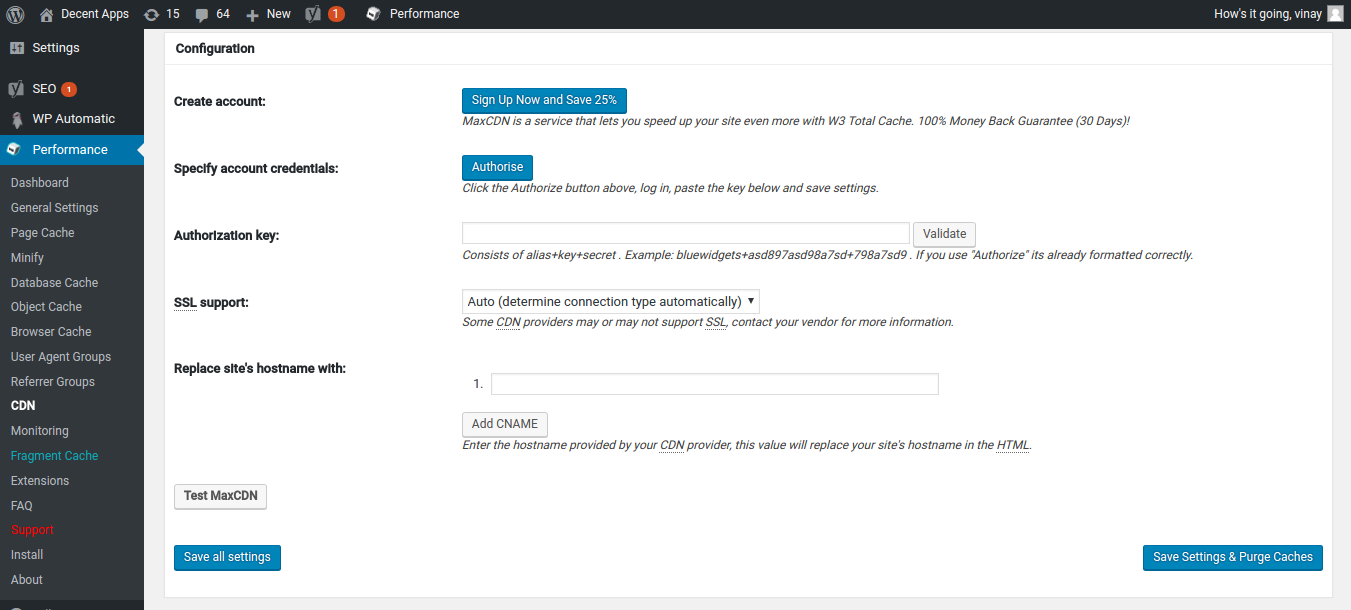Click the WordPress logo icon
The image size is (1351, 610).
pos(15,14)
